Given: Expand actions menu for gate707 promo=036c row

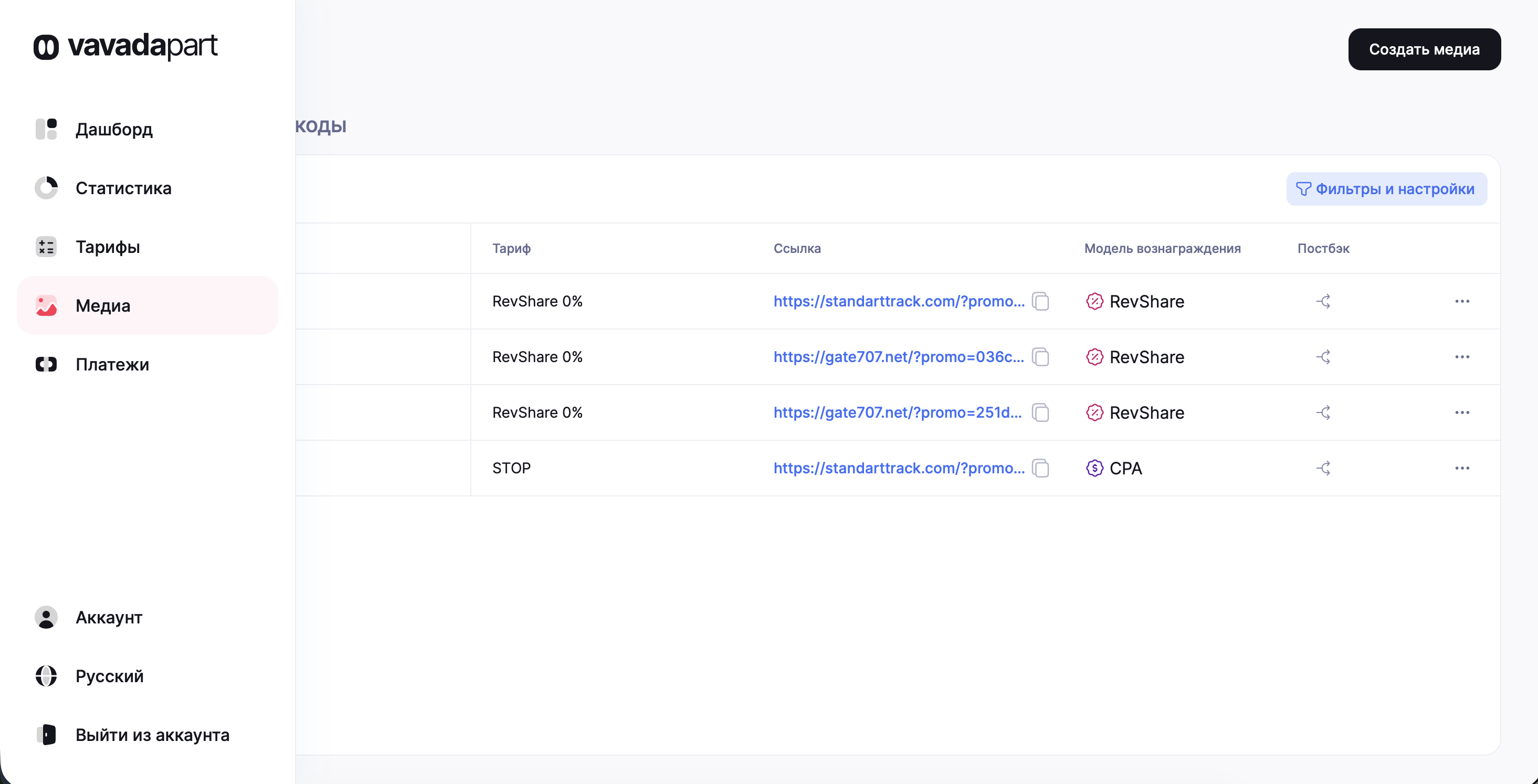Looking at the screenshot, I should pos(1461,357).
